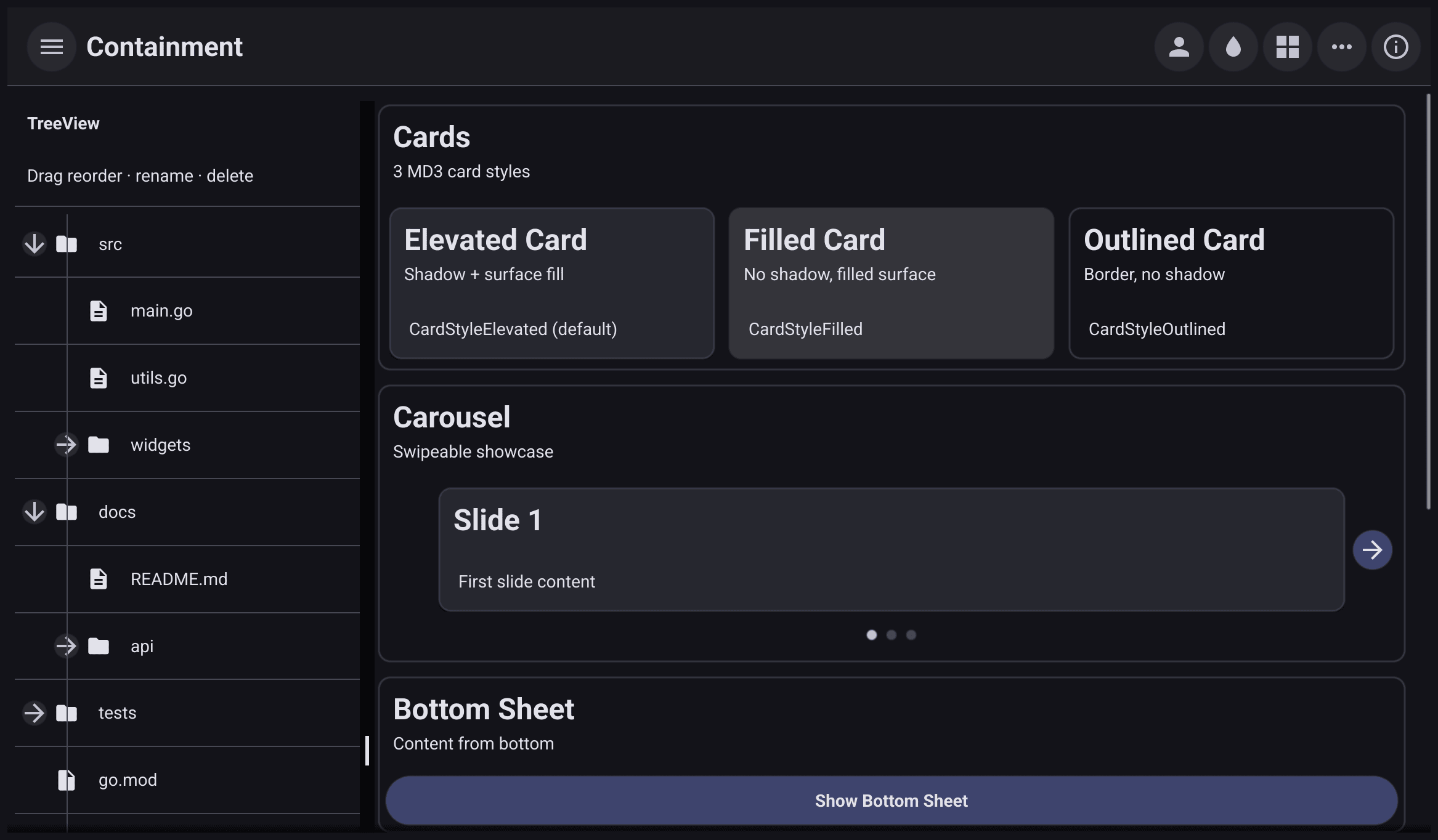Click the Slide 1 carousel card
Screen dimensions: 1438x840
tap(892, 550)
